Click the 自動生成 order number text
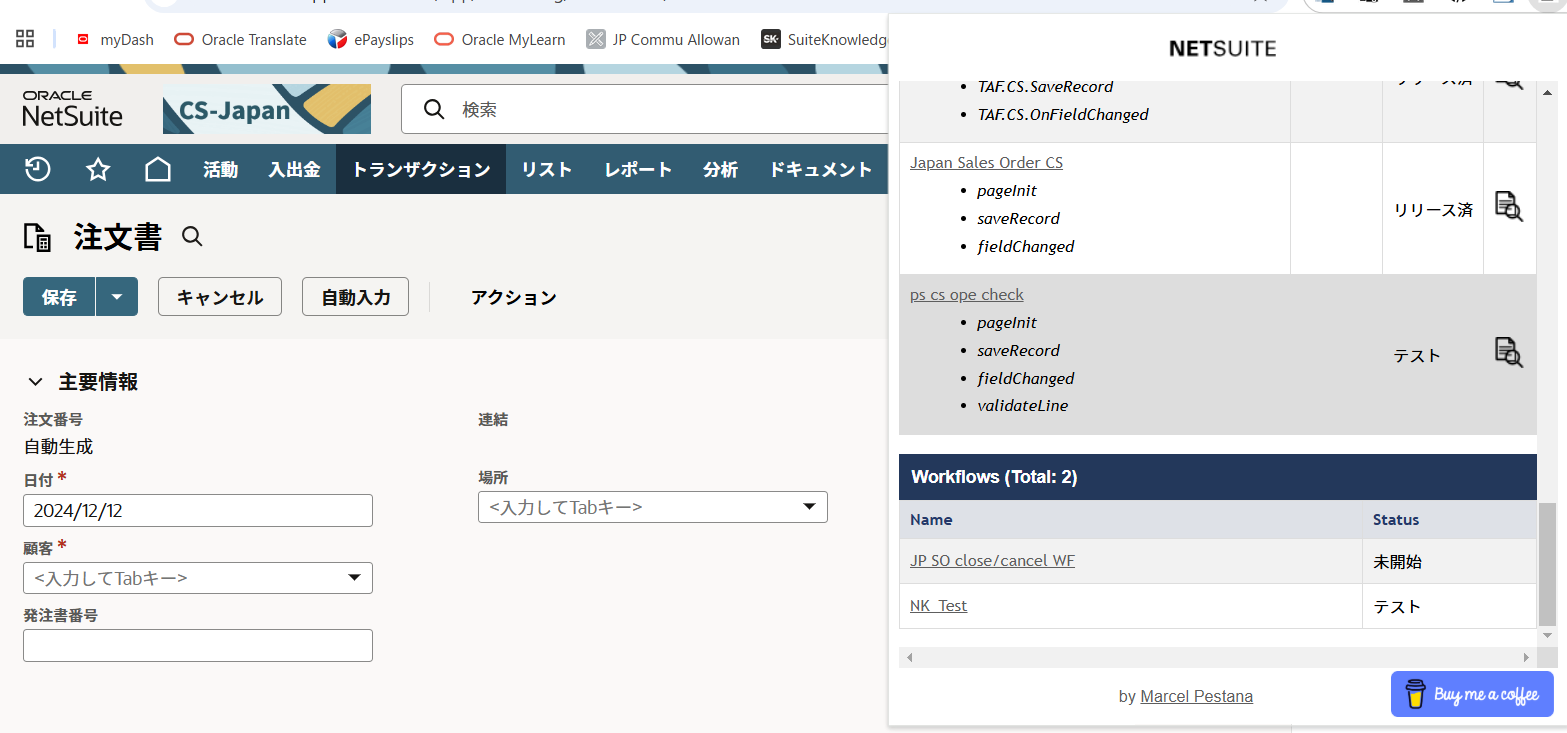Image resolution: width=1567 pixels, height=733 pixels. 59,446
